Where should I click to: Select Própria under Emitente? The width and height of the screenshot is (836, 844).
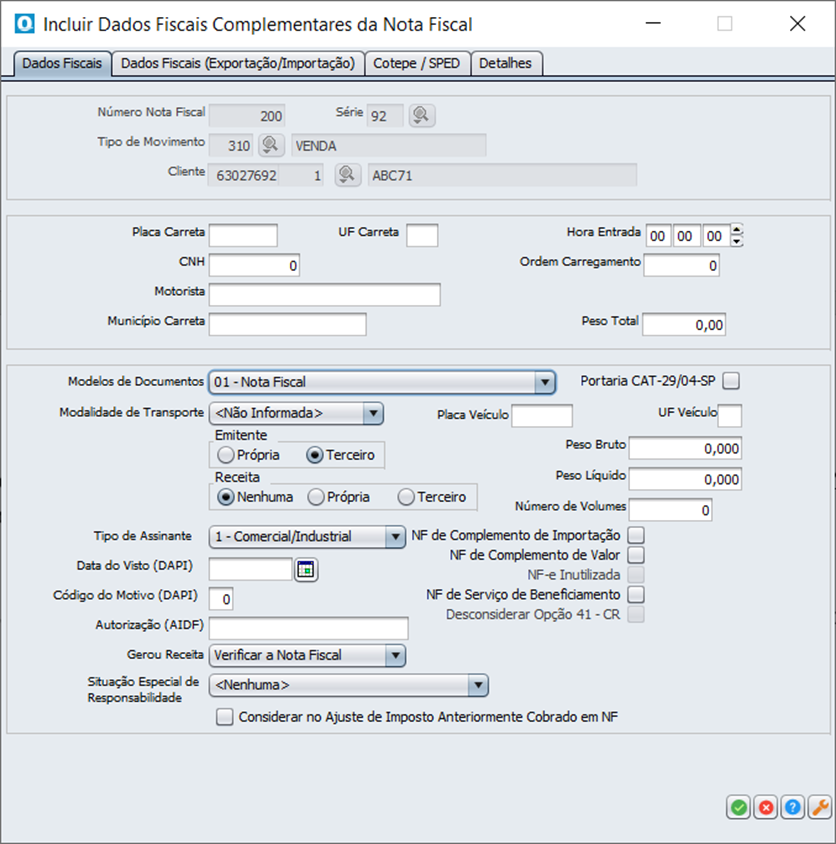tap(226, 455)
